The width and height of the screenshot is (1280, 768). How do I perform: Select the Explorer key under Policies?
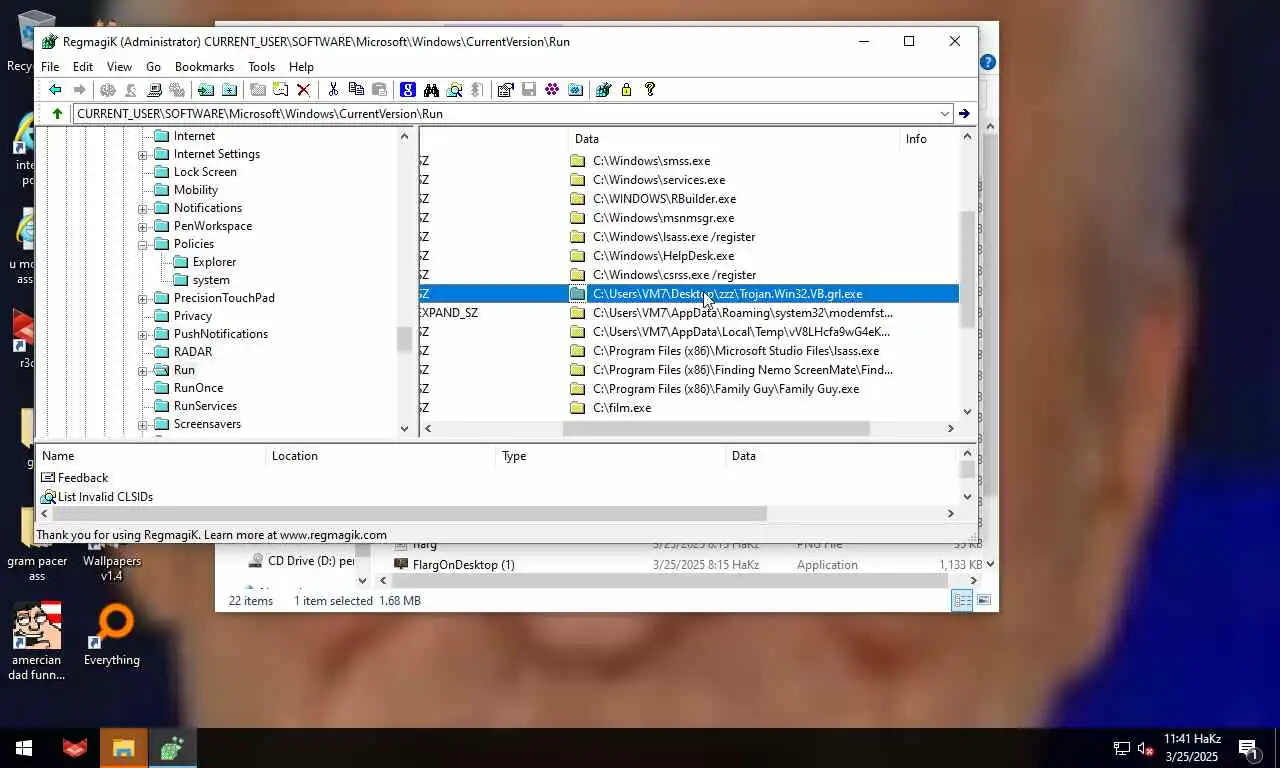point(214,262)
